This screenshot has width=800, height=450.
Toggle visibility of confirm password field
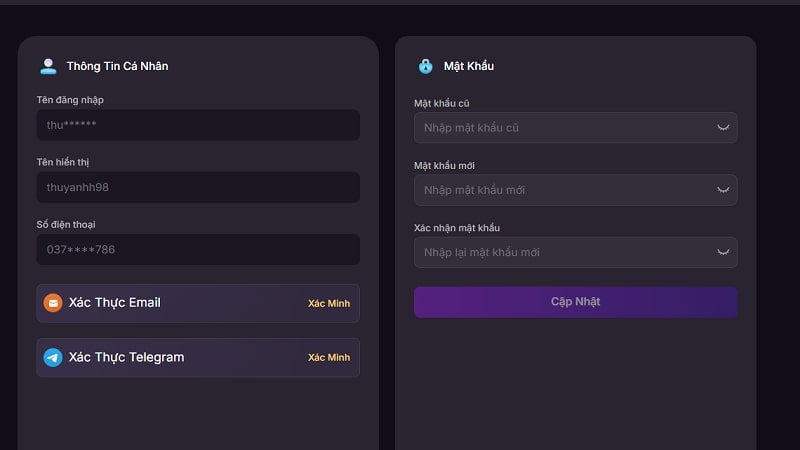coord(723,252)
